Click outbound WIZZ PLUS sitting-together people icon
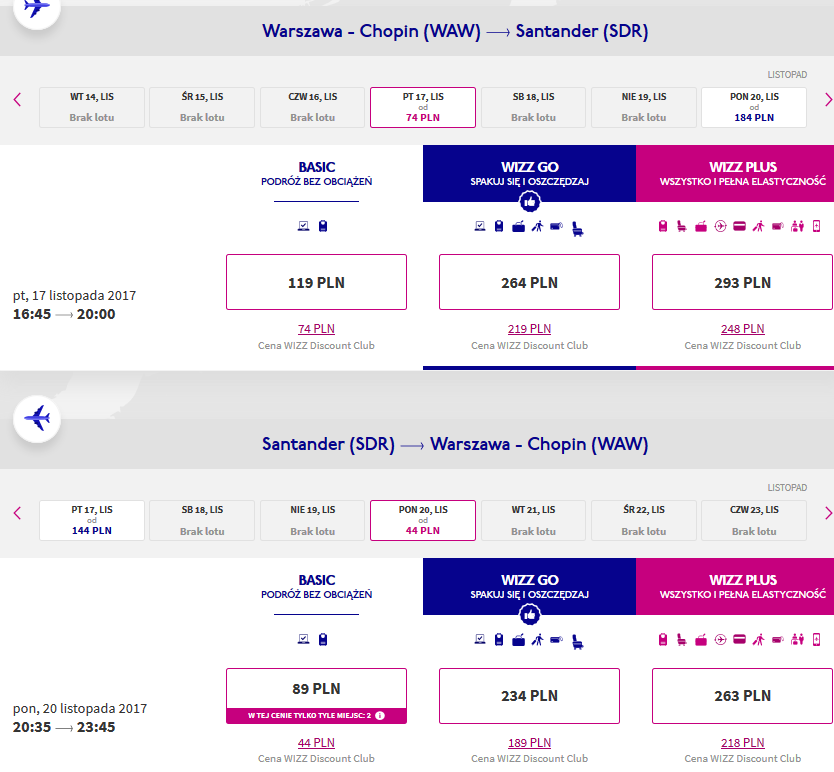Screen dimensions: 834x772 point(797,226)
